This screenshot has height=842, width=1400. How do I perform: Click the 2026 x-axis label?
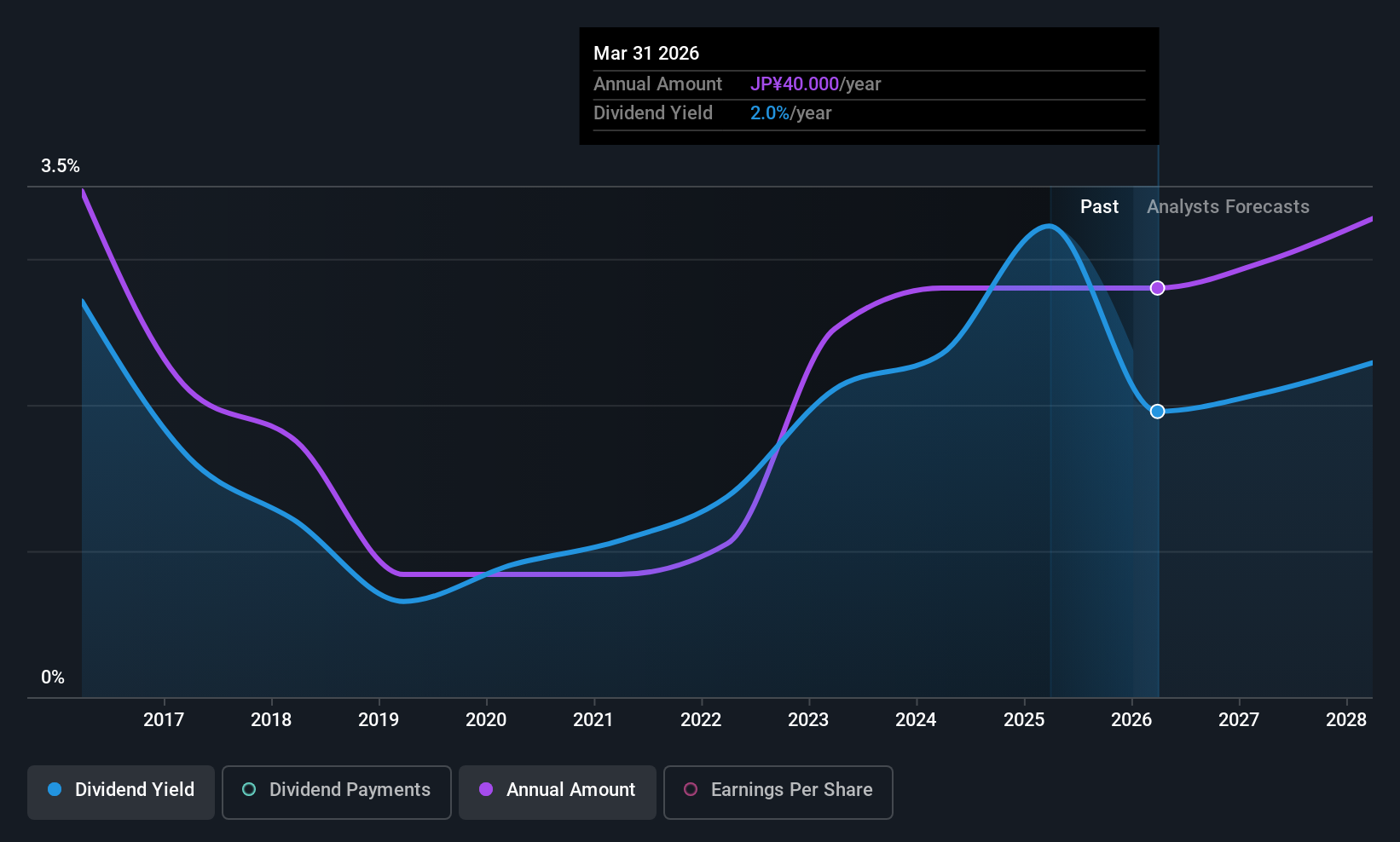tap(1131, 720)
